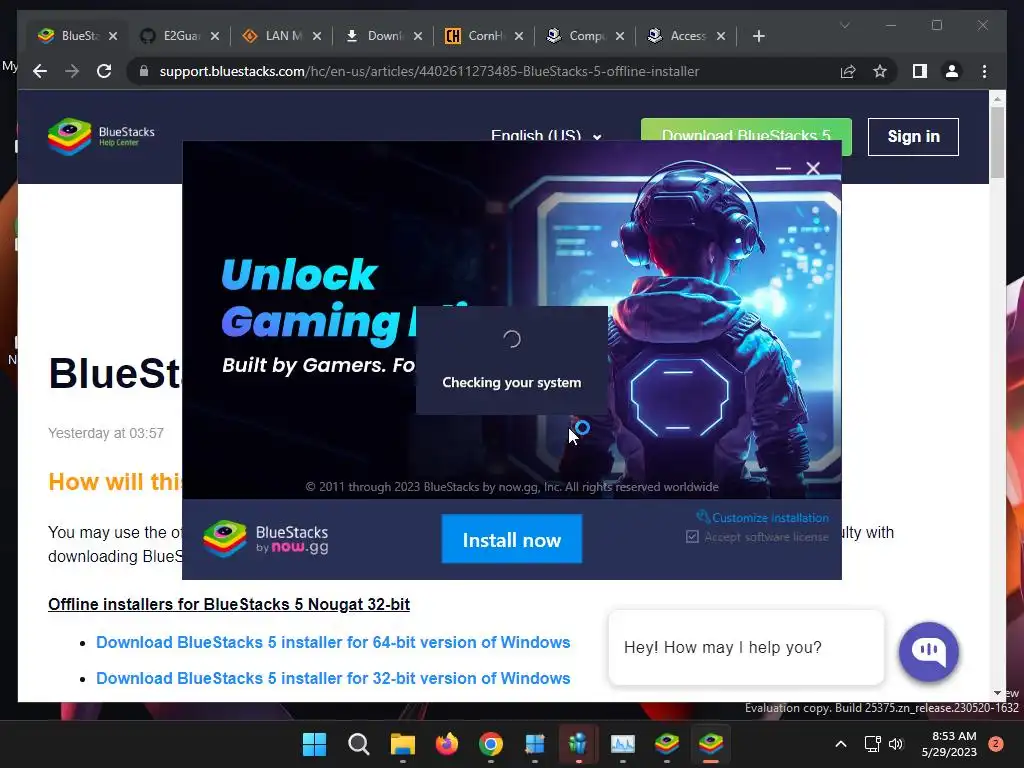Open Chrome from taskbar
This screenshot has height=768, width=1024.
click(490, 743)
